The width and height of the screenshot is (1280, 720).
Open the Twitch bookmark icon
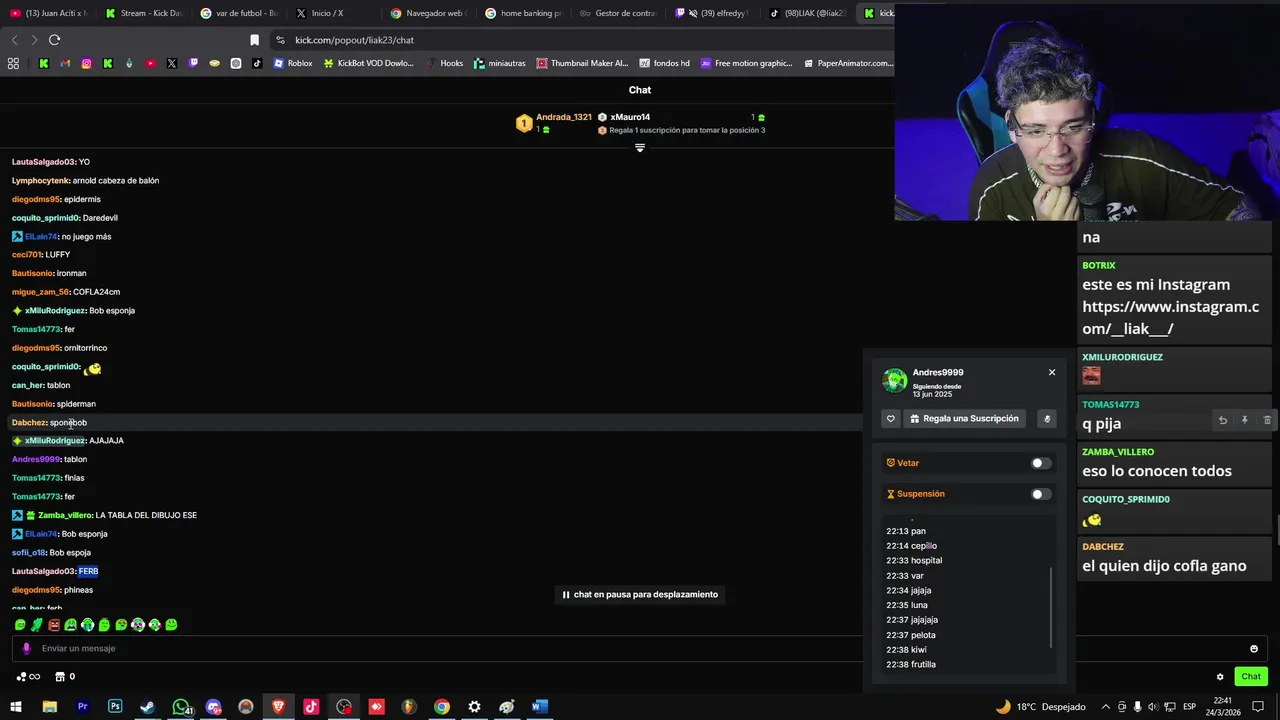[193, 63]
